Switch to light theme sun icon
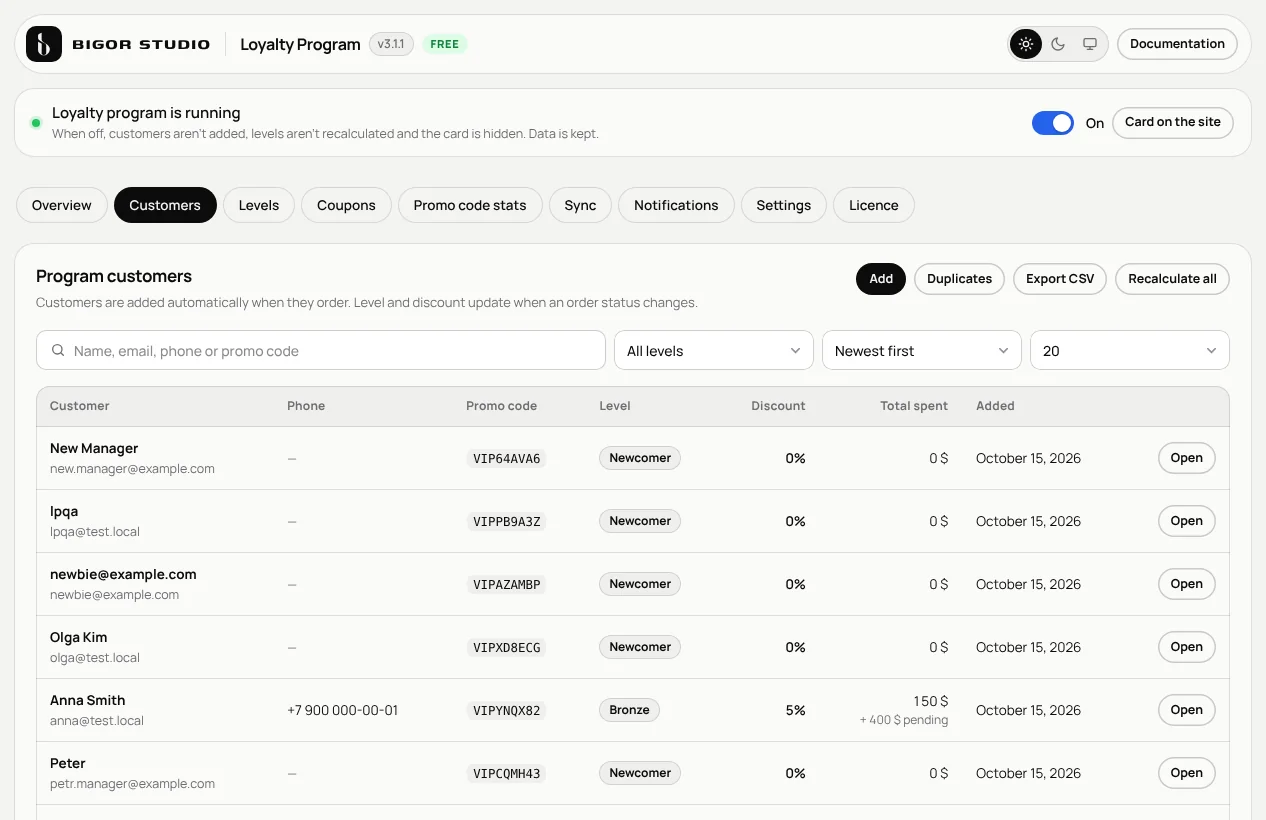 coord(1026,44)
